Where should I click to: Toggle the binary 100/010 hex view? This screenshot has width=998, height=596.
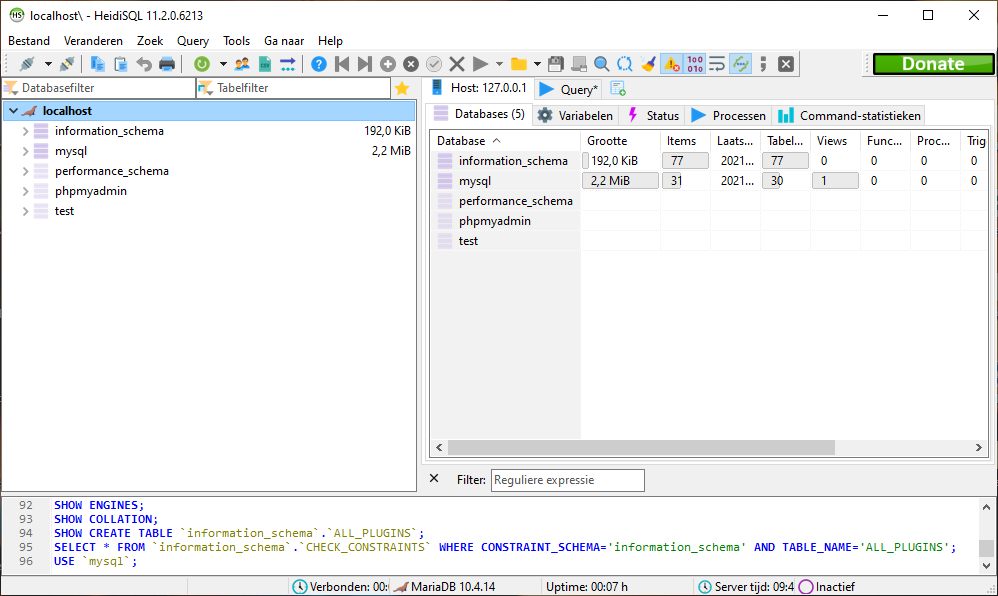click(x=694, y=64)
